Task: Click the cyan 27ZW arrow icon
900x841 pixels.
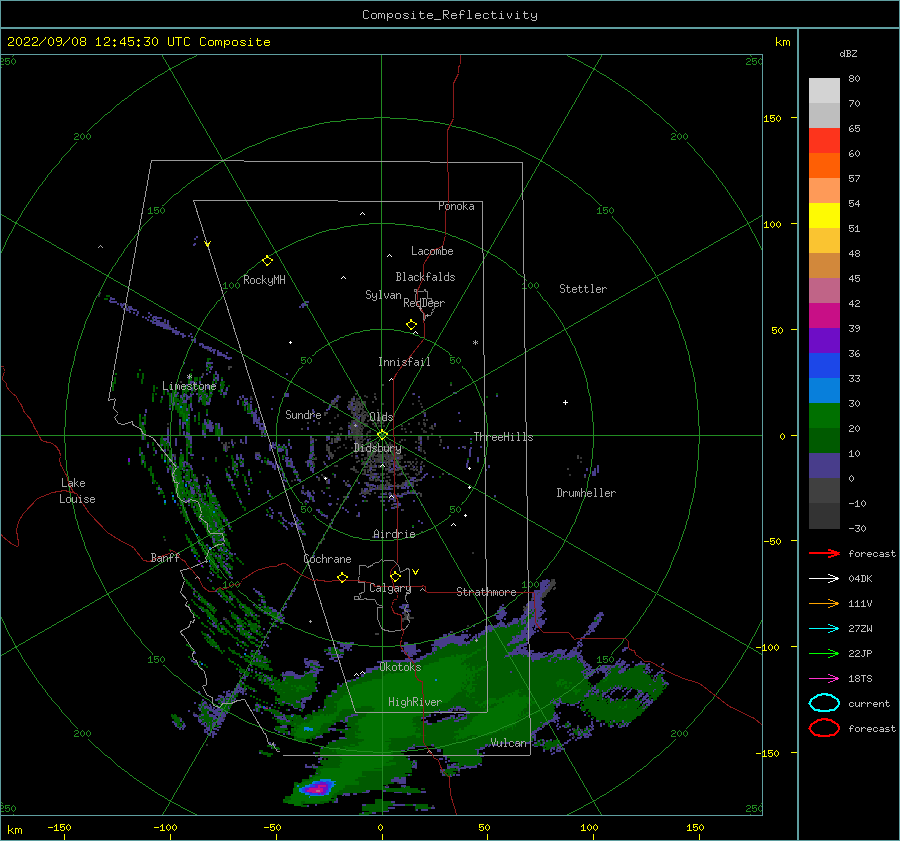Action: [824, 629]
